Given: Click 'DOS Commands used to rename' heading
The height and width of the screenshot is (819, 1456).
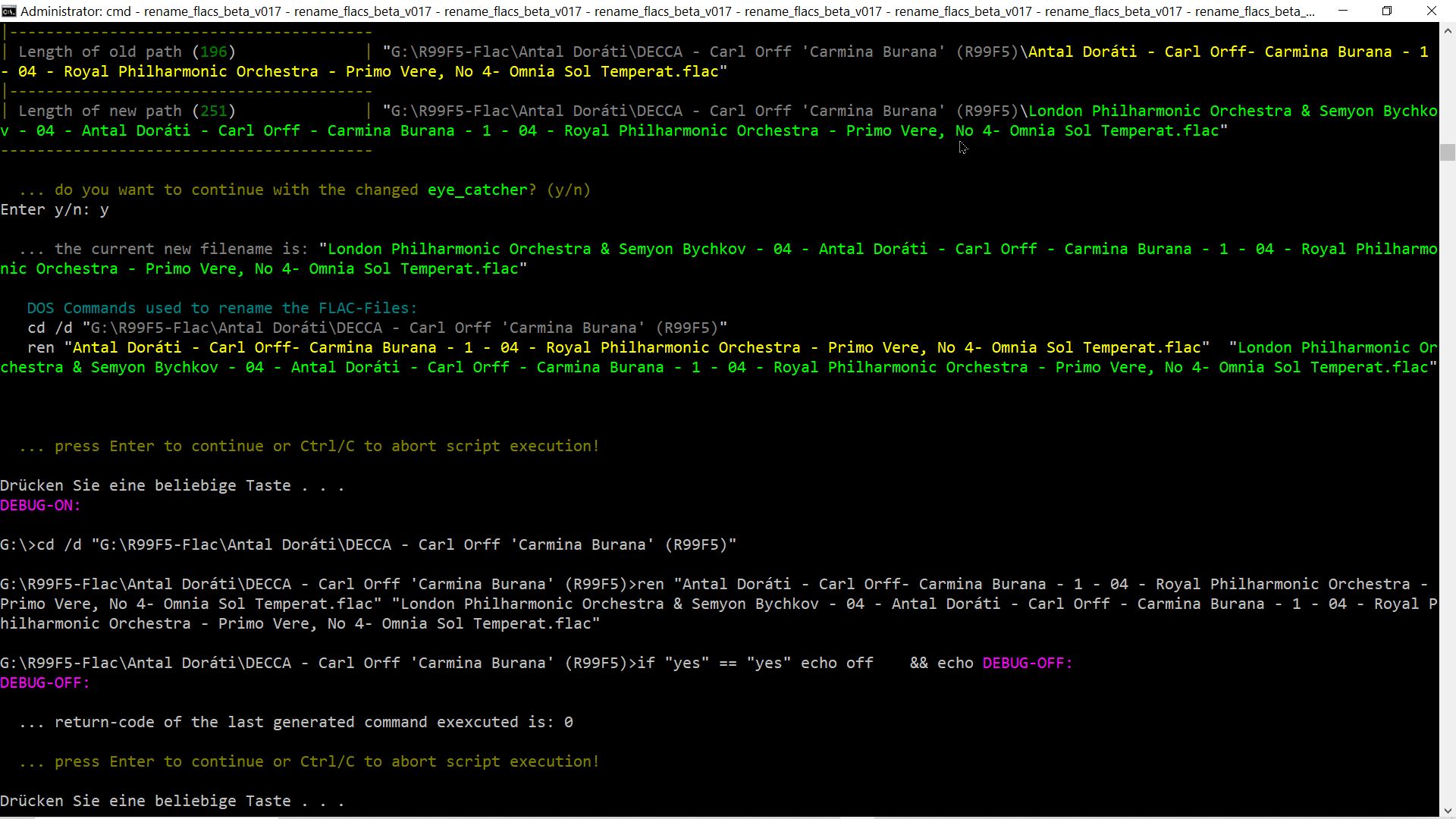Looking at the screenshot, I should (x=221, y=309).
